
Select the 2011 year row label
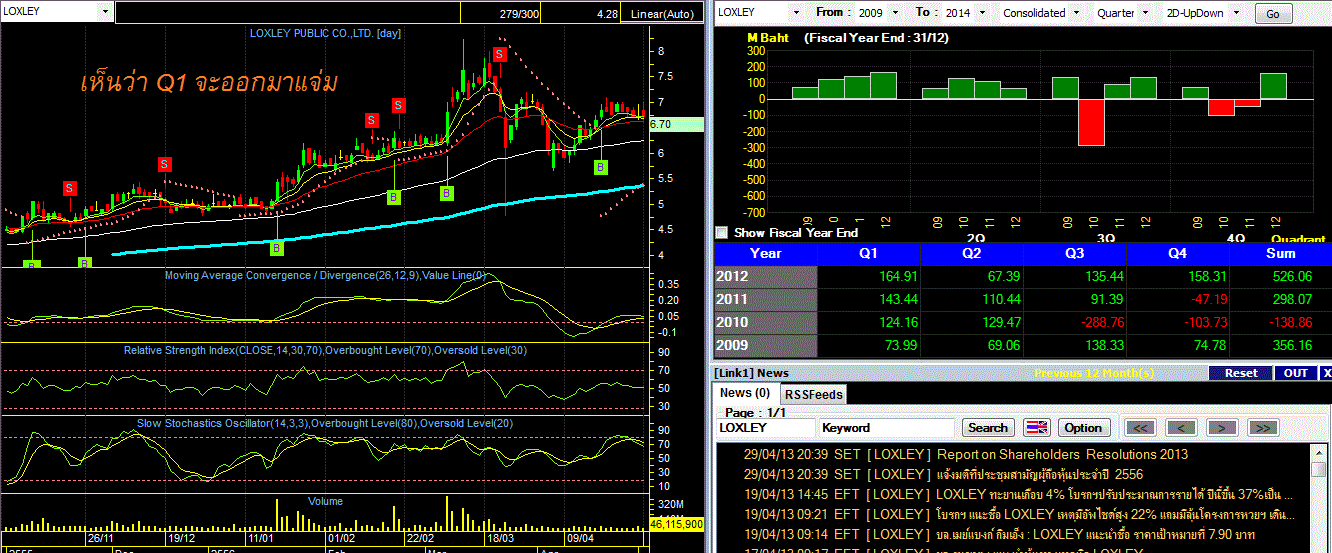(x=766, y=299)
